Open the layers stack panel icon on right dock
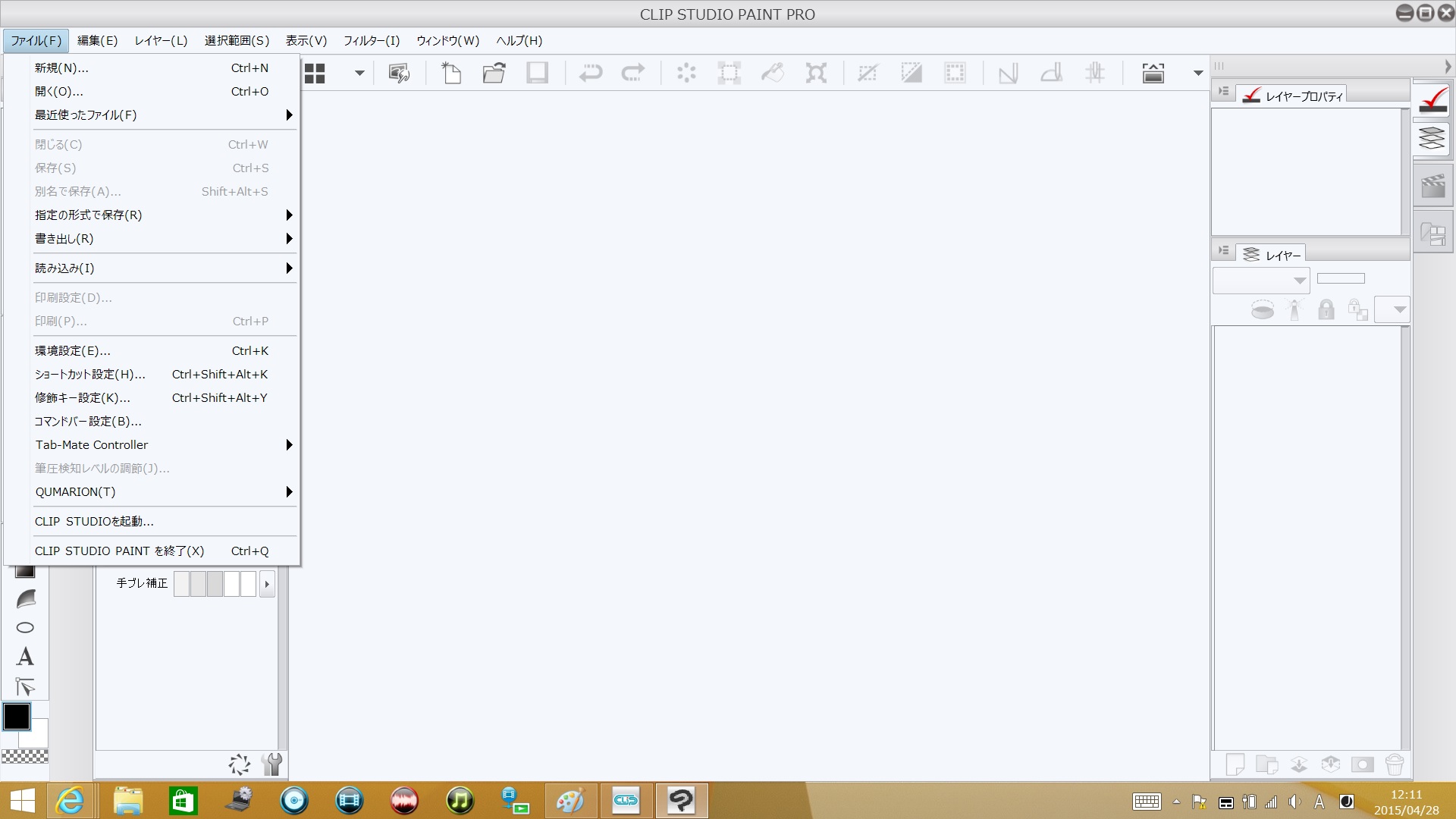 1432,139
